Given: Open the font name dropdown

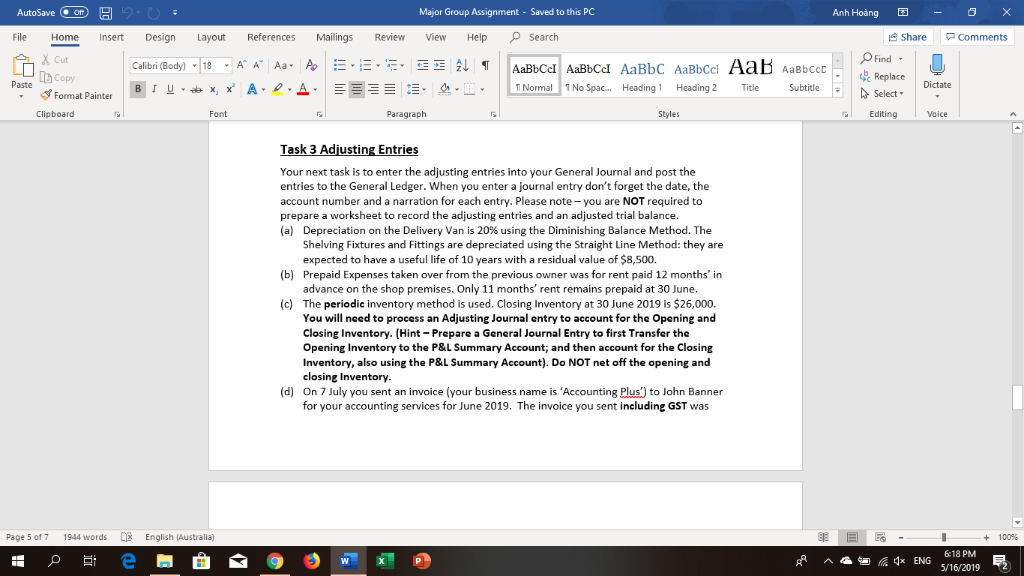Looking at the screenshot, I should [x=194, y=66].
